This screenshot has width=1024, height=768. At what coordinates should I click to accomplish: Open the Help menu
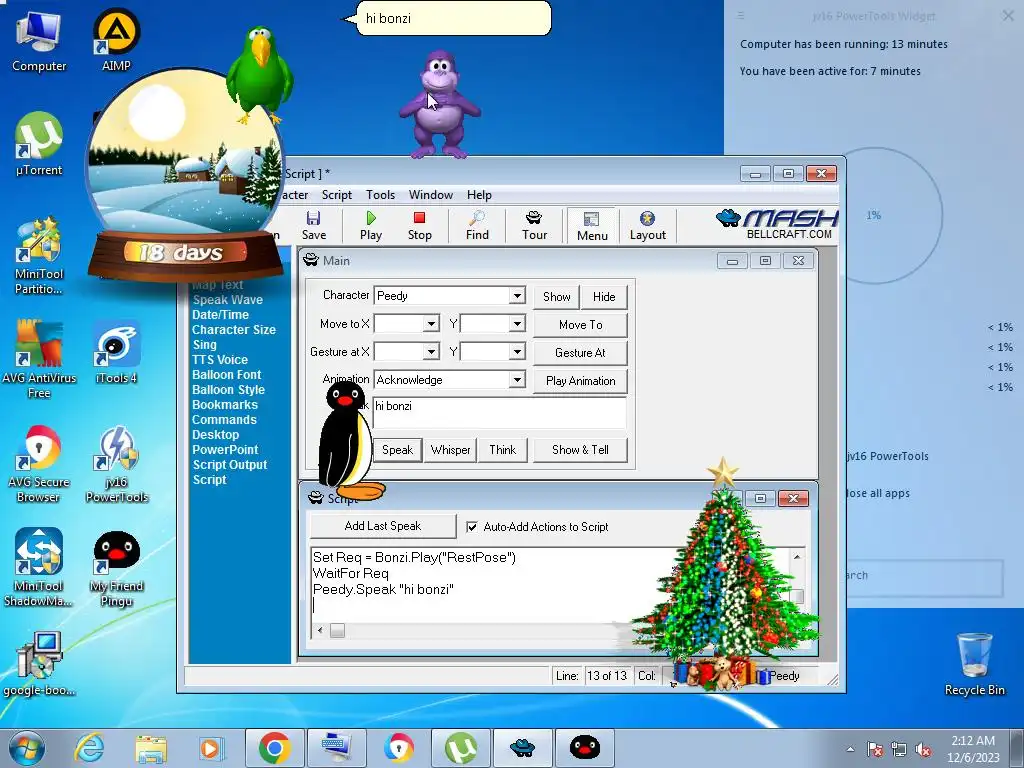pos(479,195)
